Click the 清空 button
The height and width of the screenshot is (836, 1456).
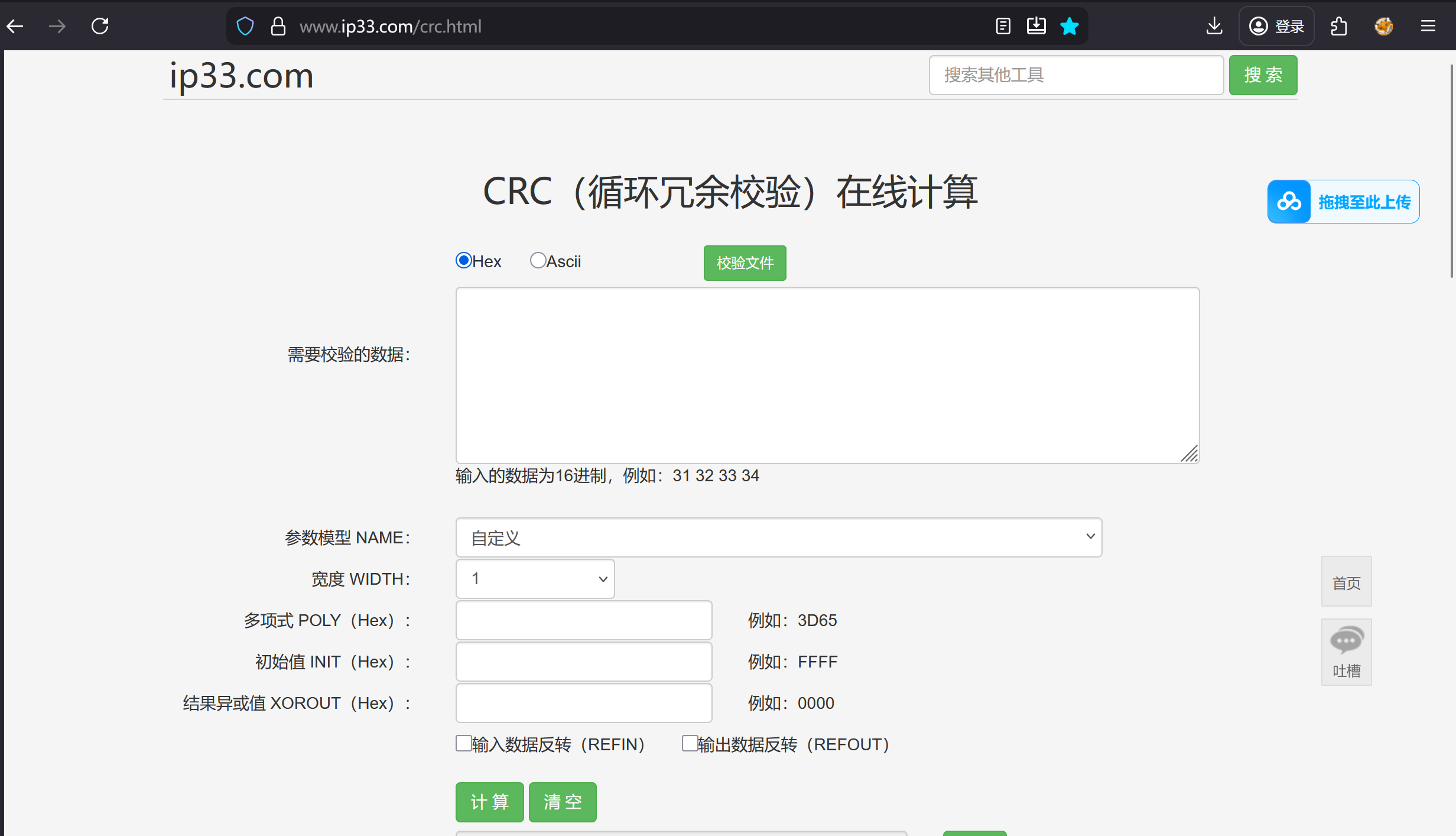(563, 802)
